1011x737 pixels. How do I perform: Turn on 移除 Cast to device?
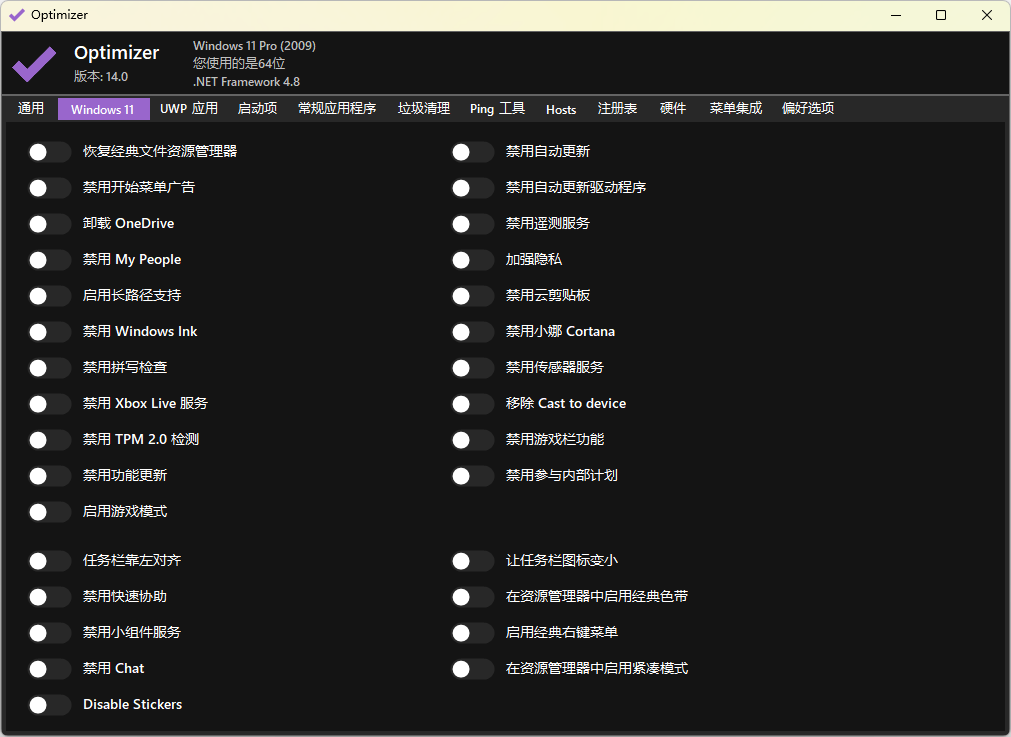click(x=473, y=404)
